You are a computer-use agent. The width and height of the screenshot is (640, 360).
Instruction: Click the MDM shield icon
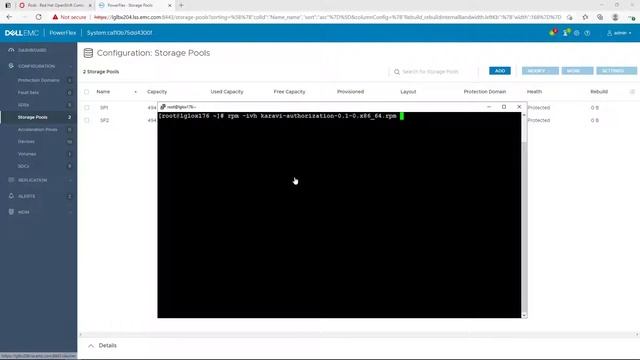click(11, 212)
